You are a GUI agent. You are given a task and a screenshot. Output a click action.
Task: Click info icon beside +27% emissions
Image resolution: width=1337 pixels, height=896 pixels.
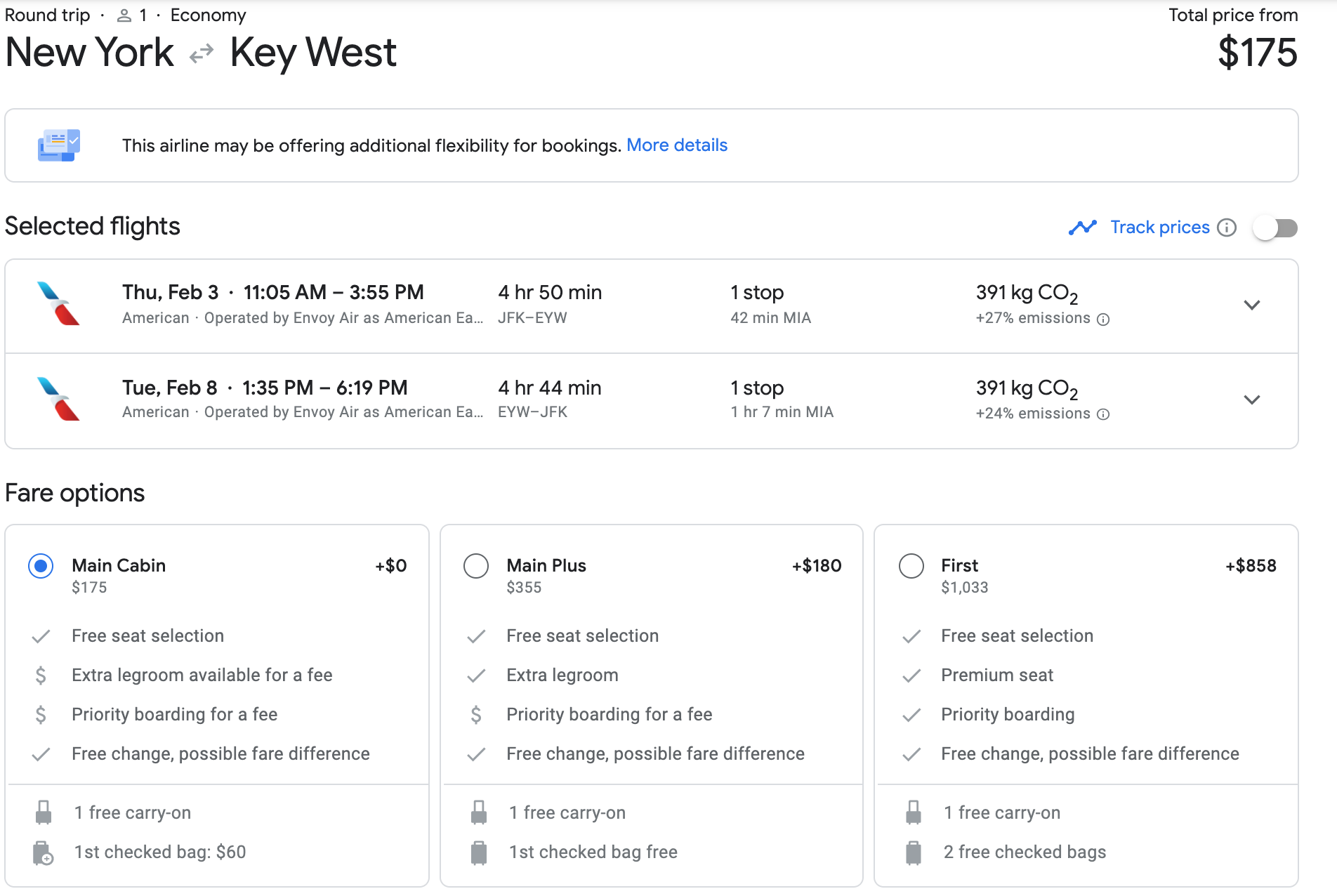click(1103, 319)
